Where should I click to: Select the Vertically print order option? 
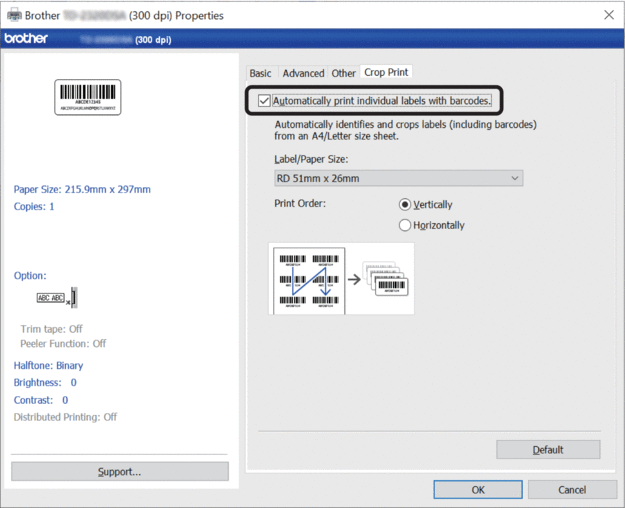[x=406, y=204]
